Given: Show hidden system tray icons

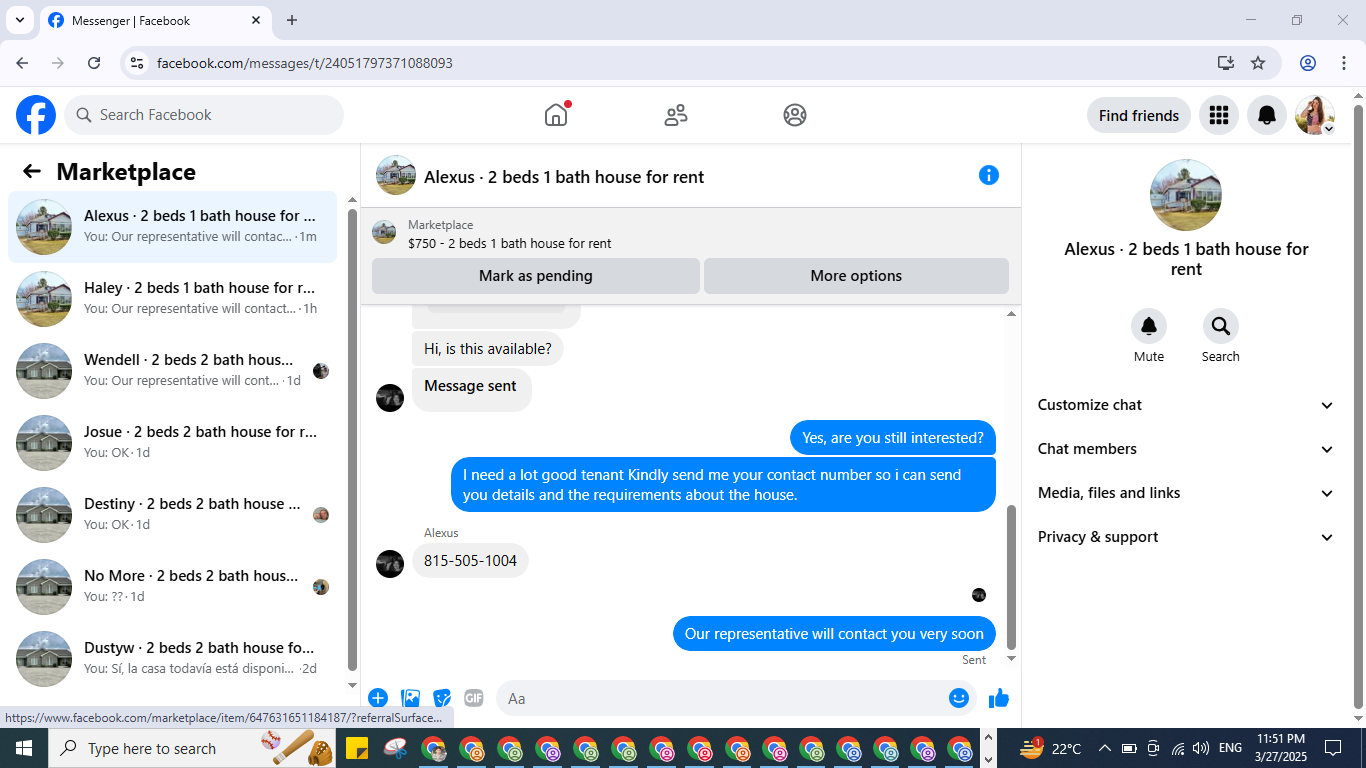Looking at the screenshot, I should (1105, 748).
